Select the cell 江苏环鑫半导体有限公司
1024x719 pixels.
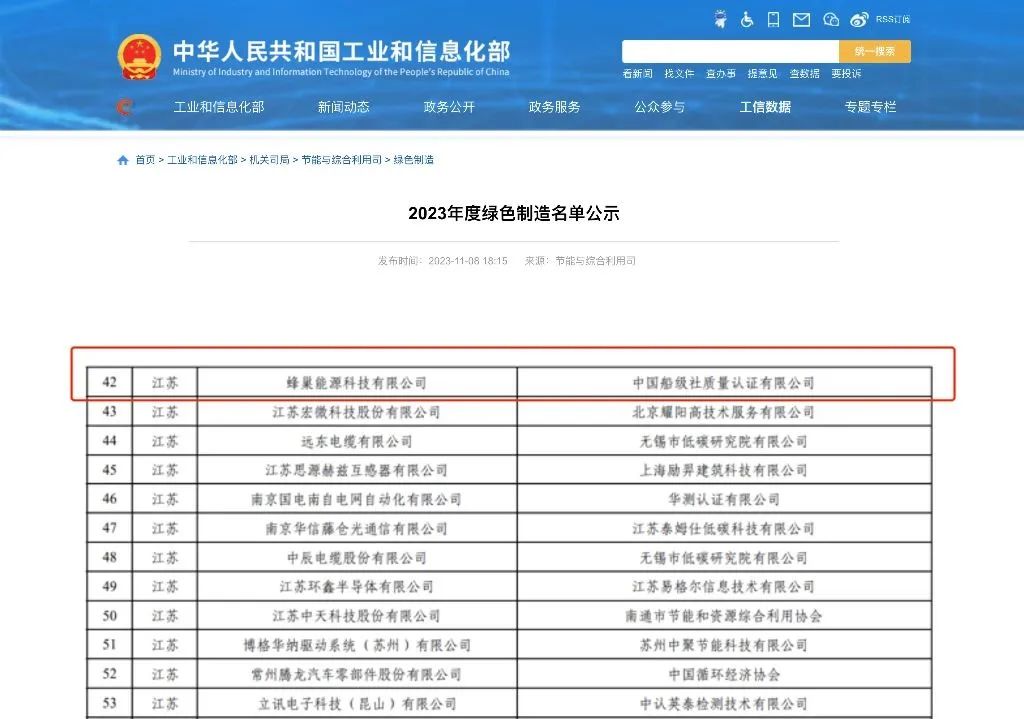coord(357,586)
